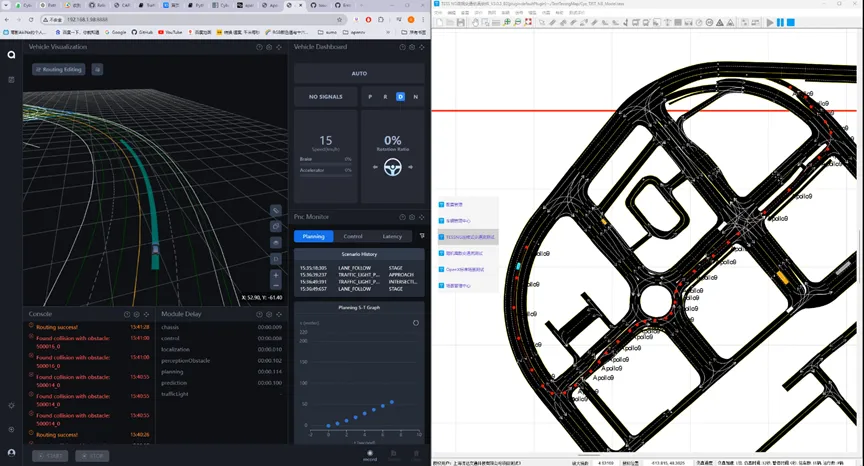Select gear R in the gear selector

point(385,96)
